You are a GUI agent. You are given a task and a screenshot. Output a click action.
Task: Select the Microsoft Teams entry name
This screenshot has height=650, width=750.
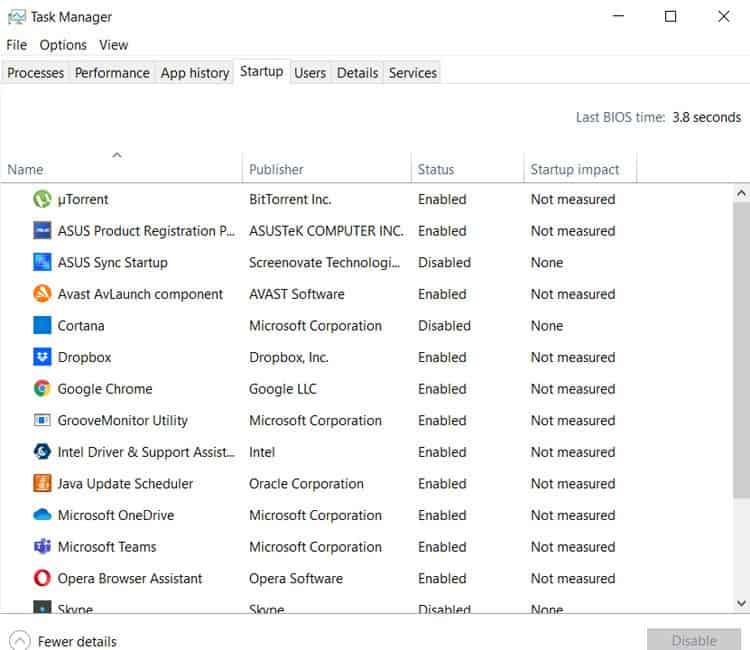pos(107,546)
